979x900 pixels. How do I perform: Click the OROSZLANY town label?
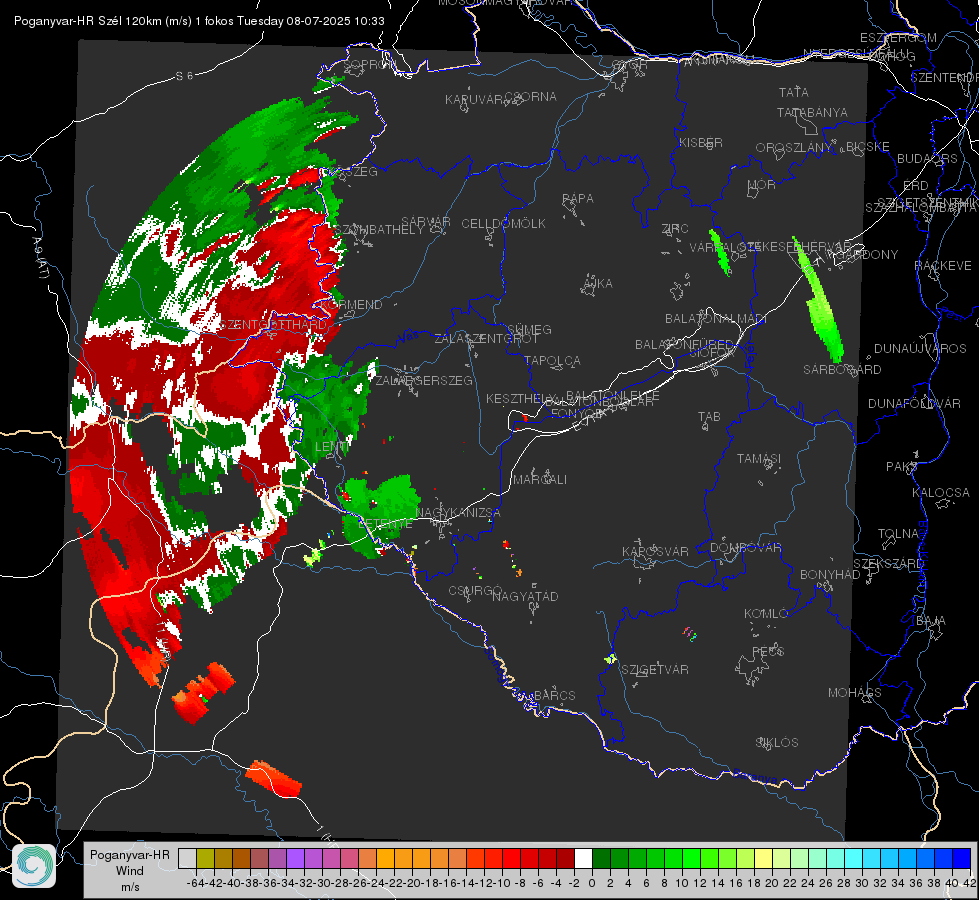tap(794, 147)
